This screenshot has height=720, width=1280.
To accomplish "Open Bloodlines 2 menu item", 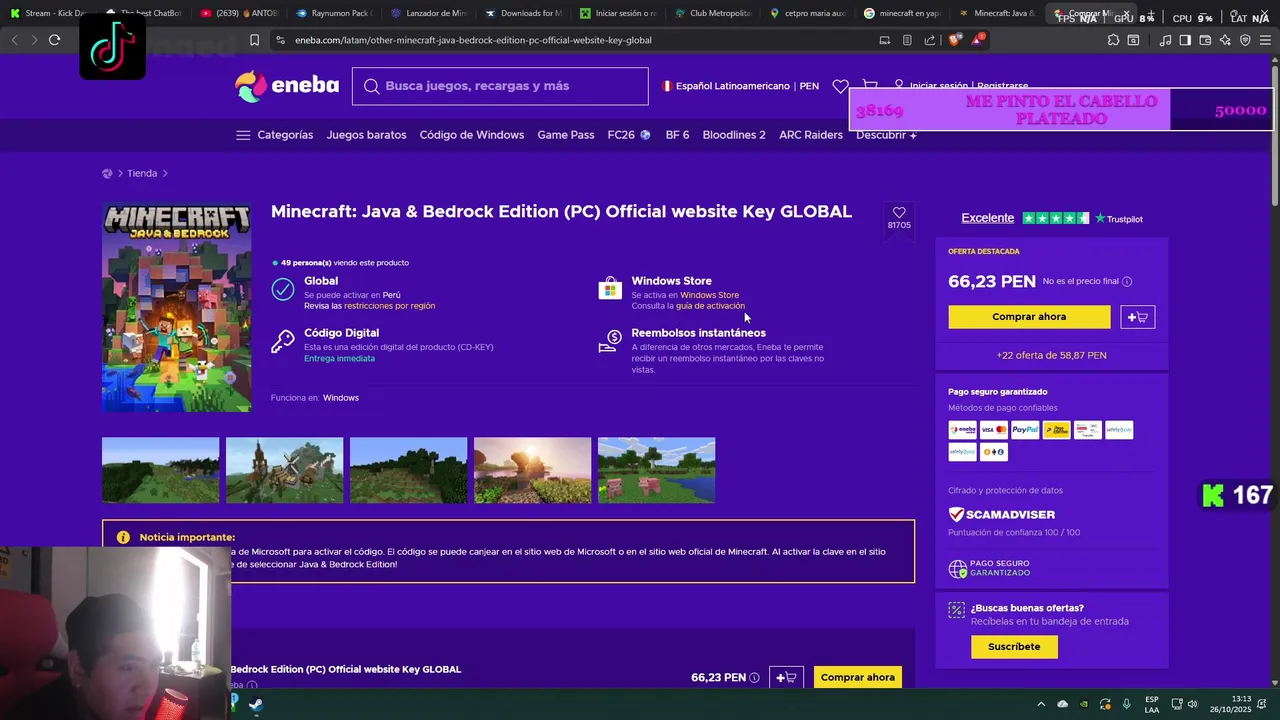I will 734,135.
